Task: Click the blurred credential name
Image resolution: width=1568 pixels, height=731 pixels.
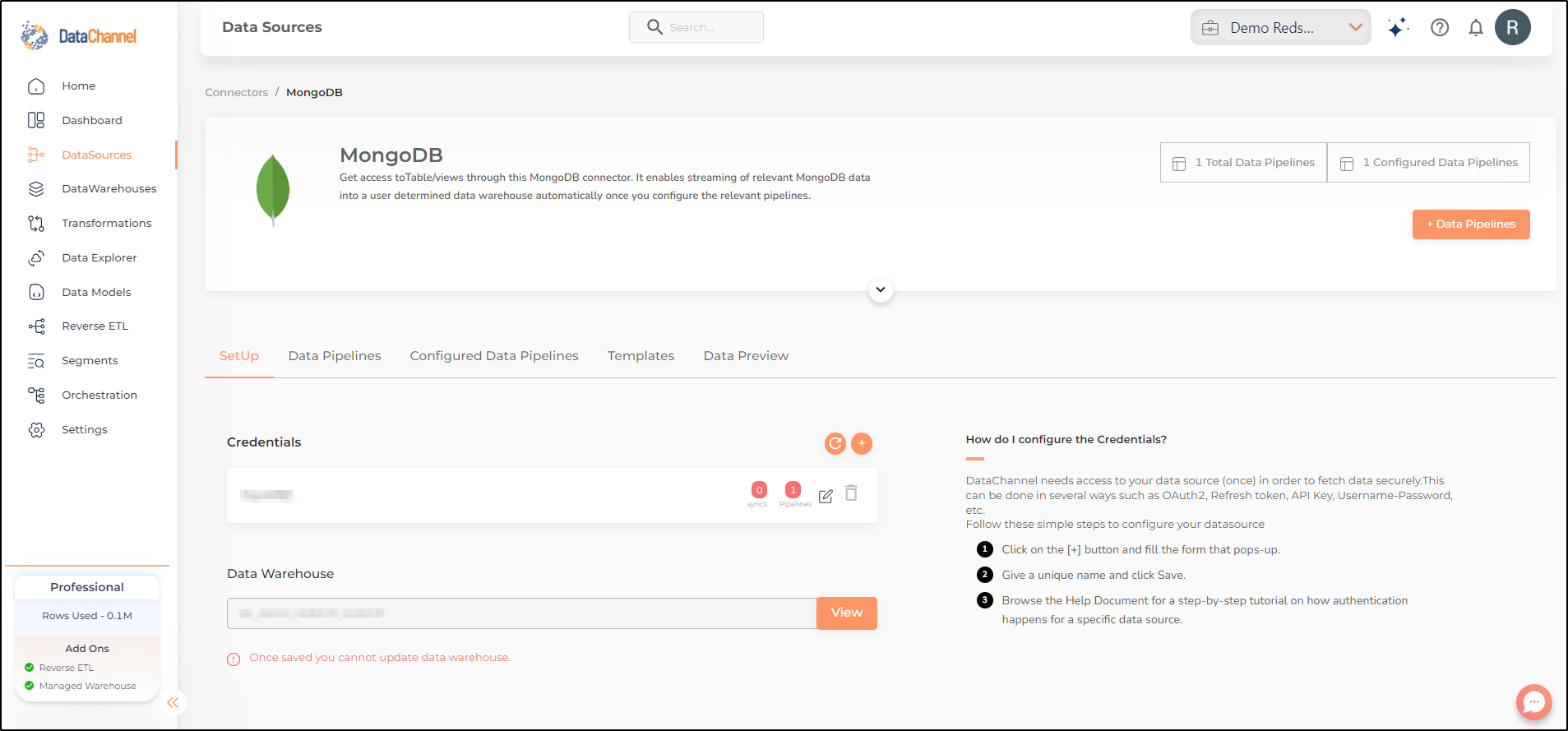Action: pos(266,495)
